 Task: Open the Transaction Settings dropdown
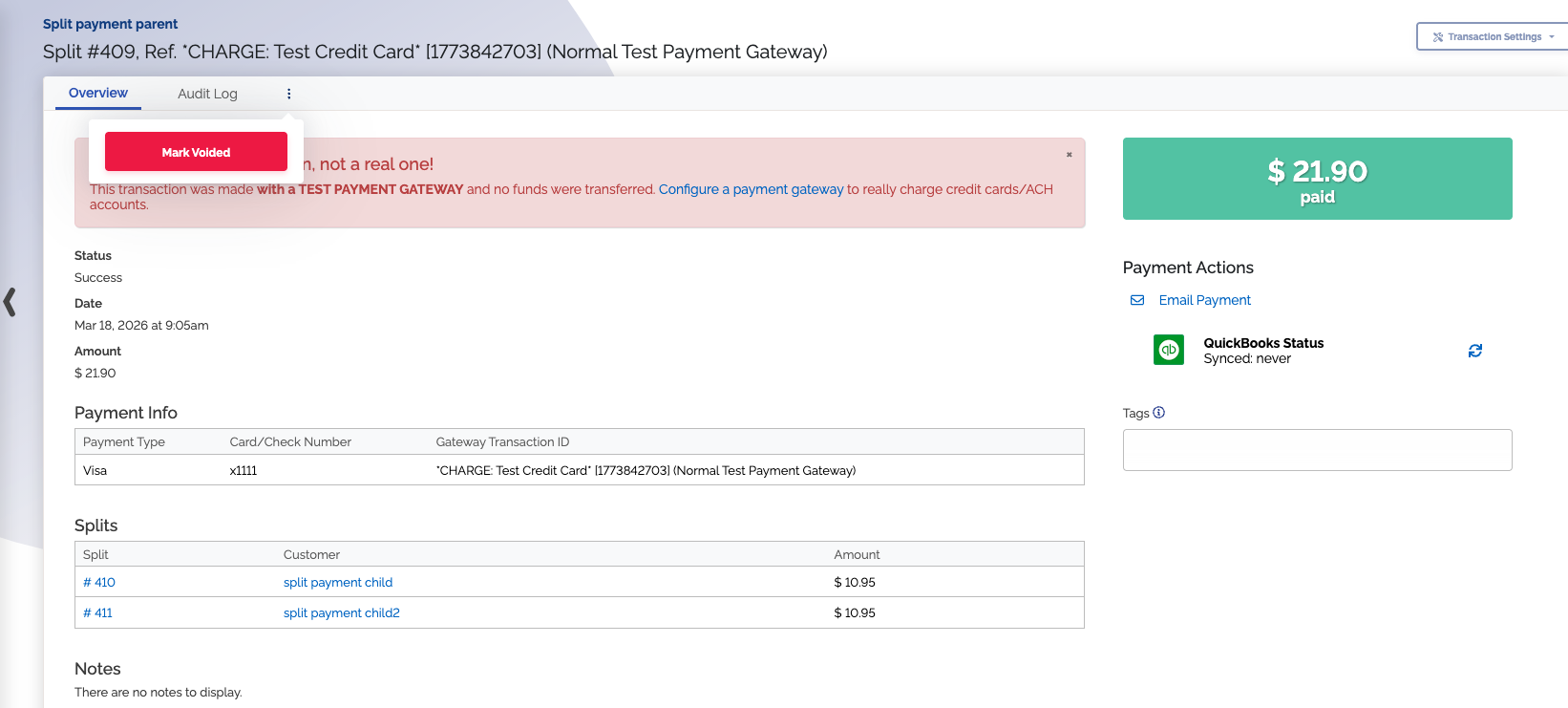coord(1493,37)
